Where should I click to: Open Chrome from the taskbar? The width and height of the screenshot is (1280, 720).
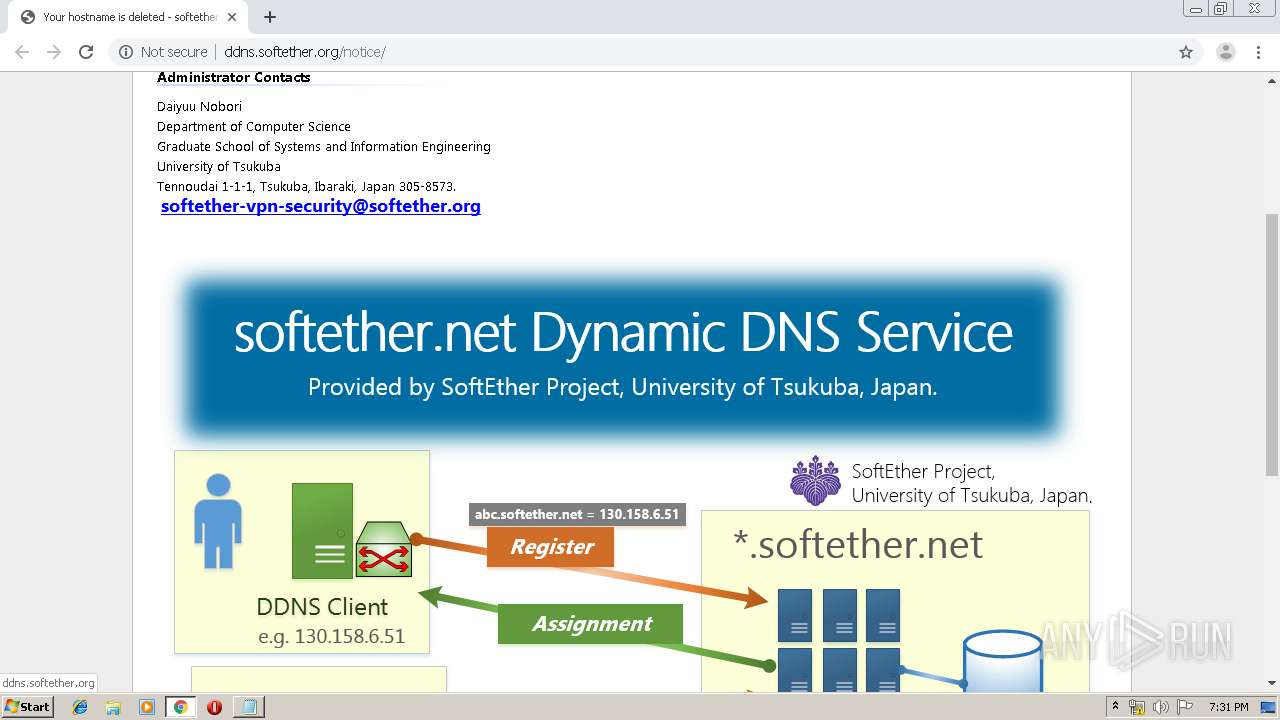click(x=181, y=707)
